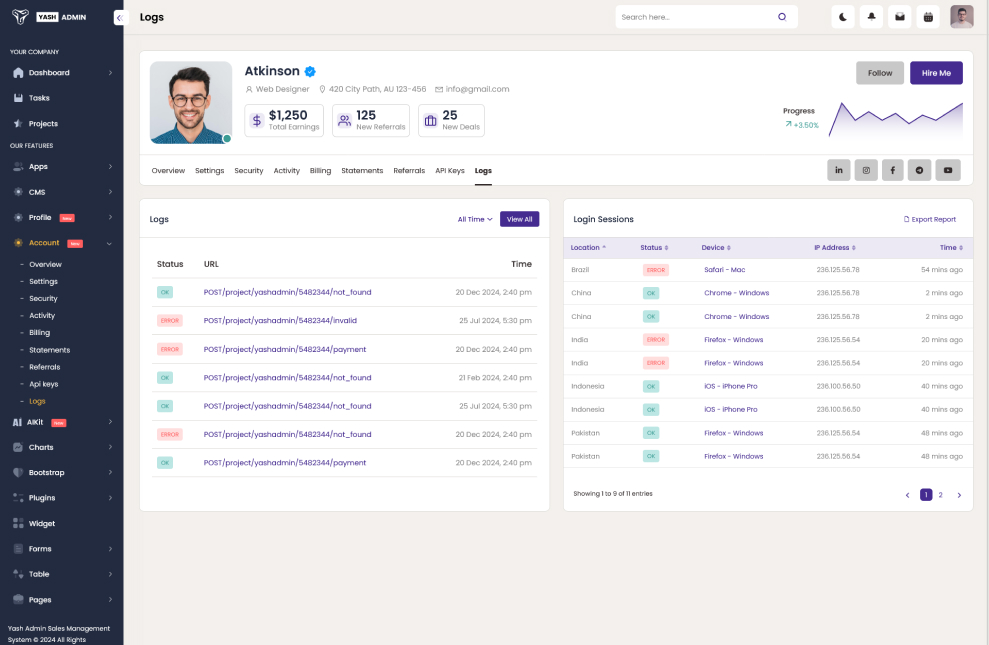Expand the Bootstrap sidebar menu
The width and height of the screenshot is (989, 645).
pyautogui.click(x=61, y=472)
